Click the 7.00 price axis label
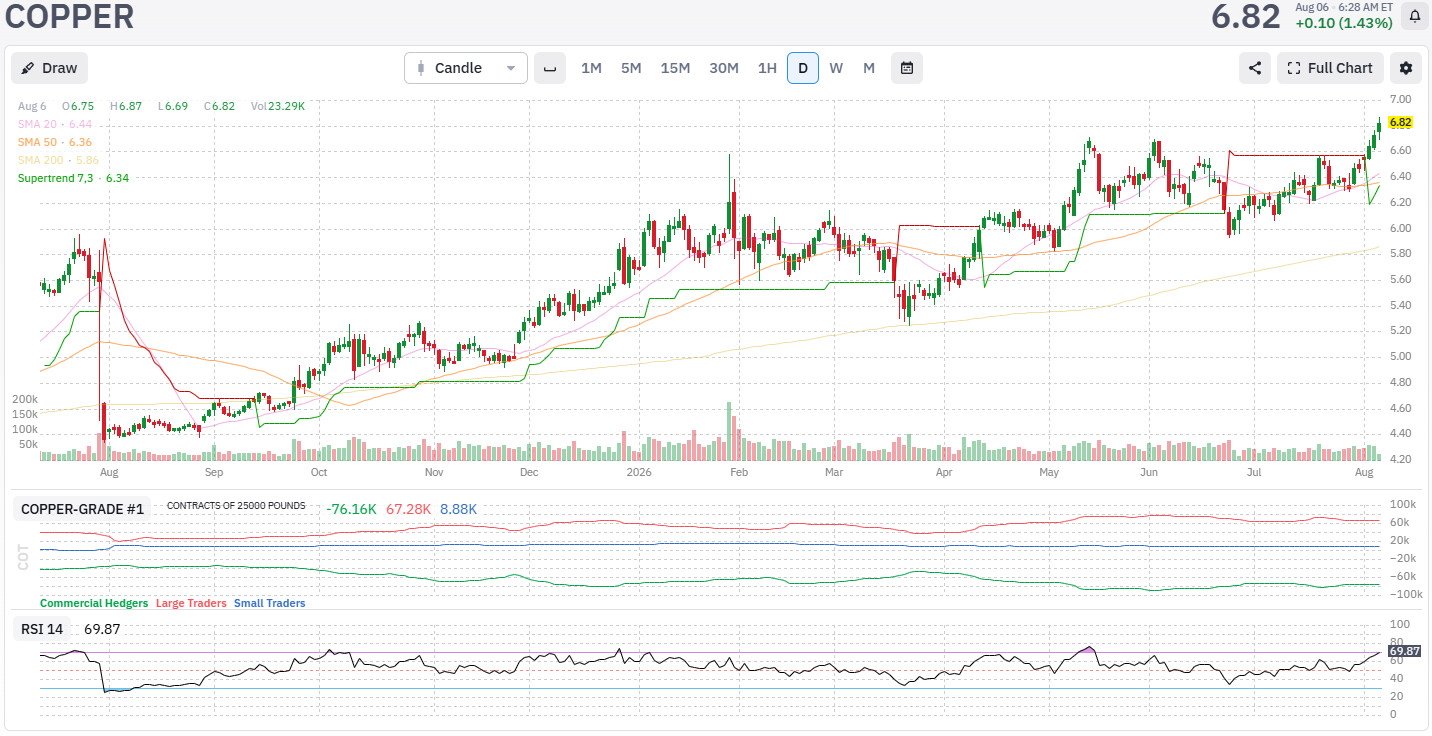 coord(1400,100)
